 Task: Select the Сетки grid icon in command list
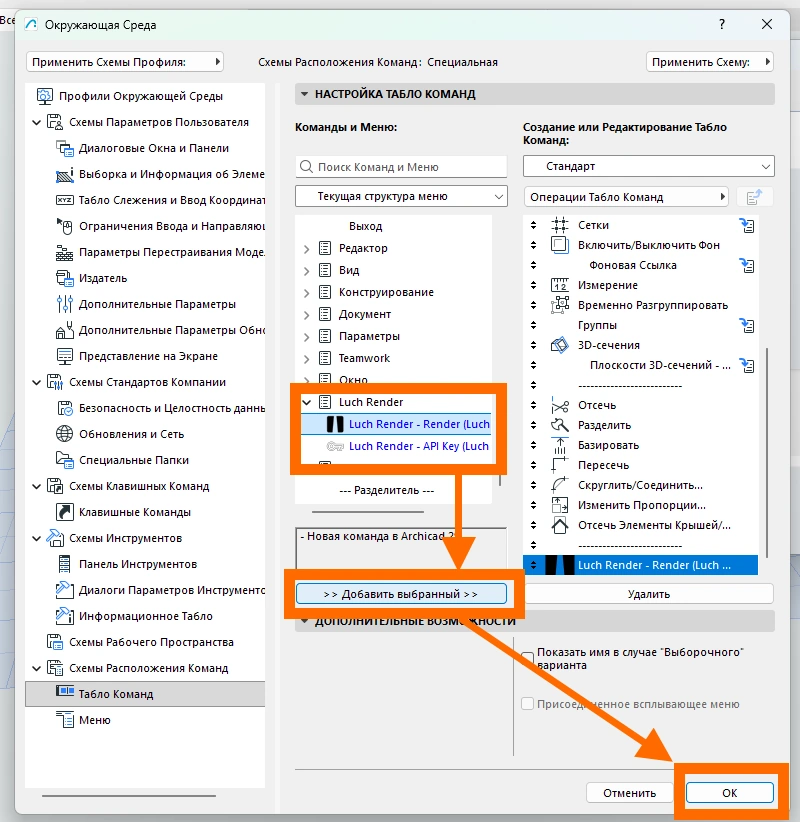click(559, 225)
